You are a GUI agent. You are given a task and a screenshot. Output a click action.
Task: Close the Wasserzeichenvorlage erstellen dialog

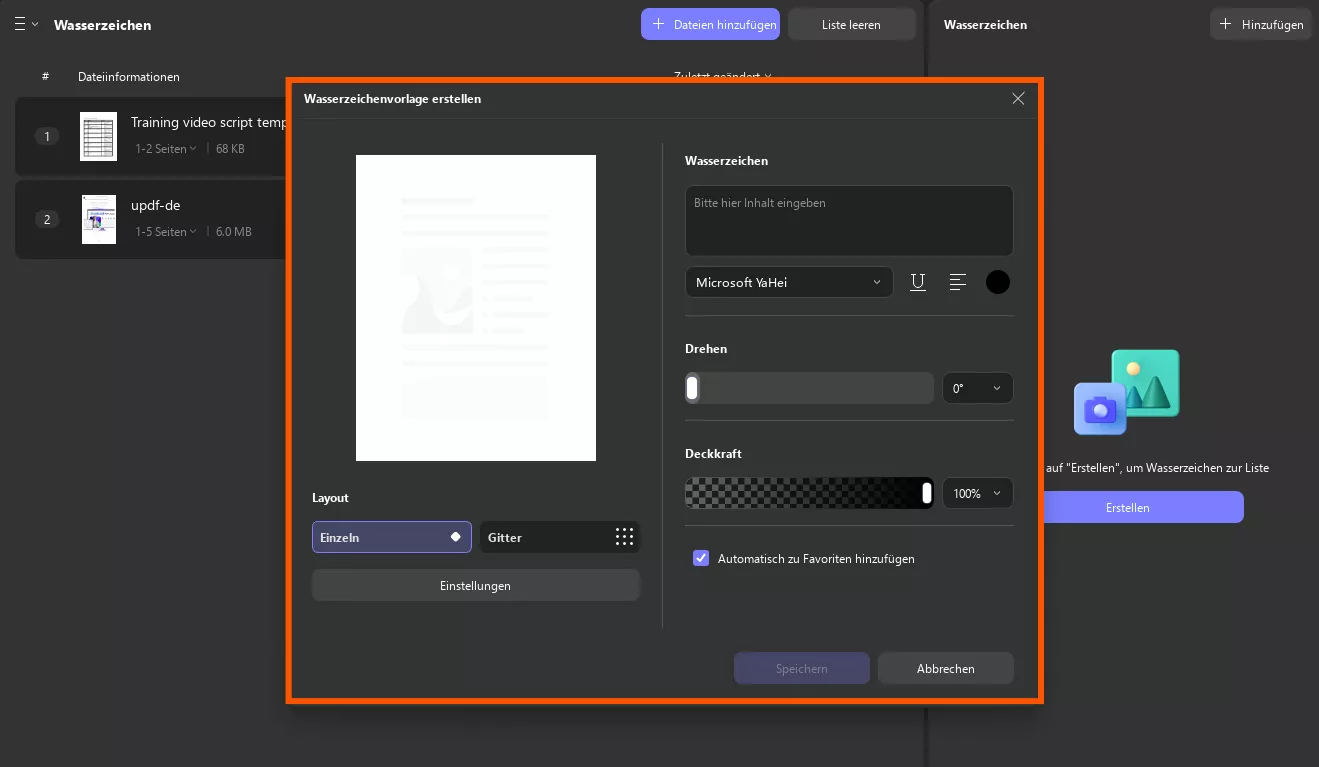point(1018,98)
